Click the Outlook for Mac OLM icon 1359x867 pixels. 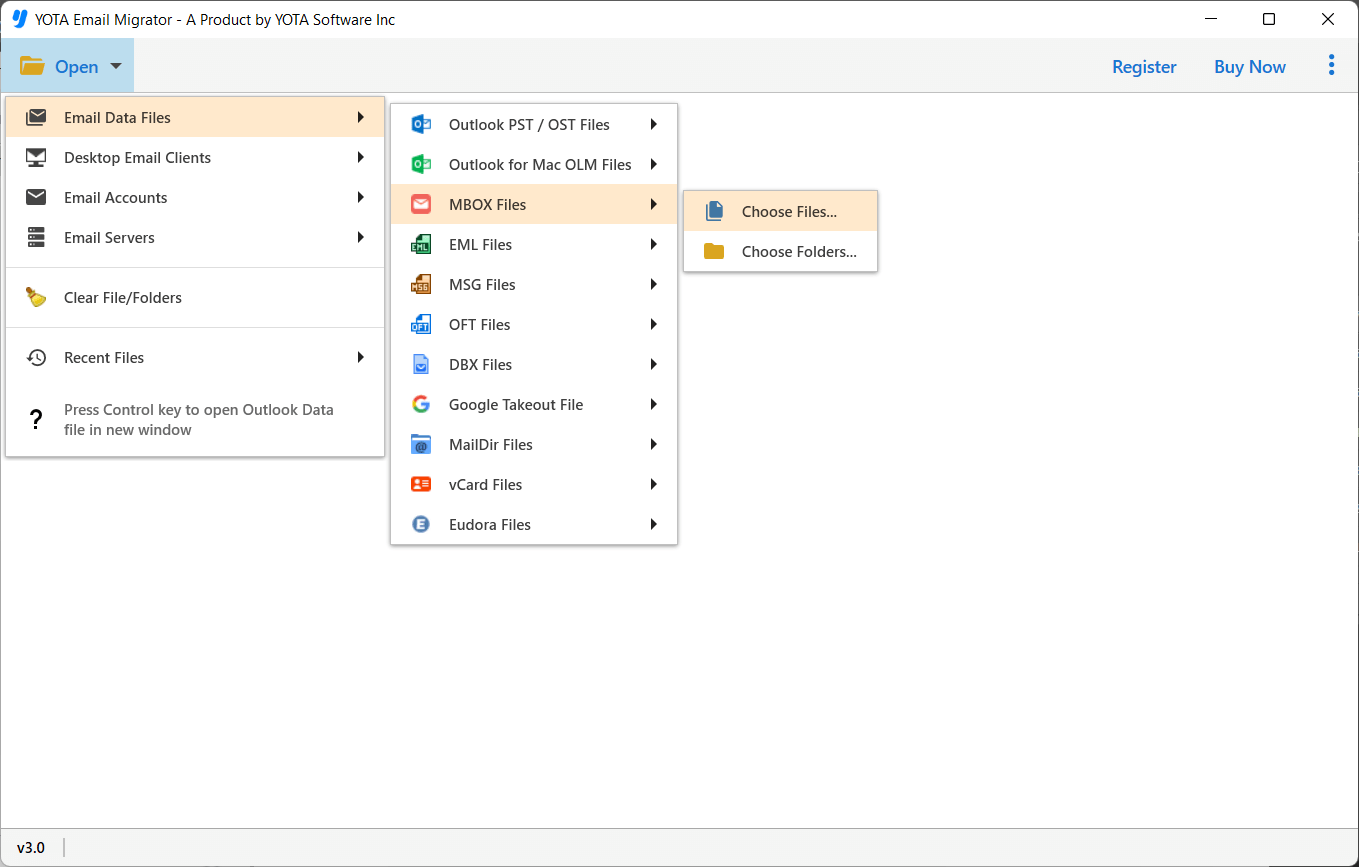421,164
